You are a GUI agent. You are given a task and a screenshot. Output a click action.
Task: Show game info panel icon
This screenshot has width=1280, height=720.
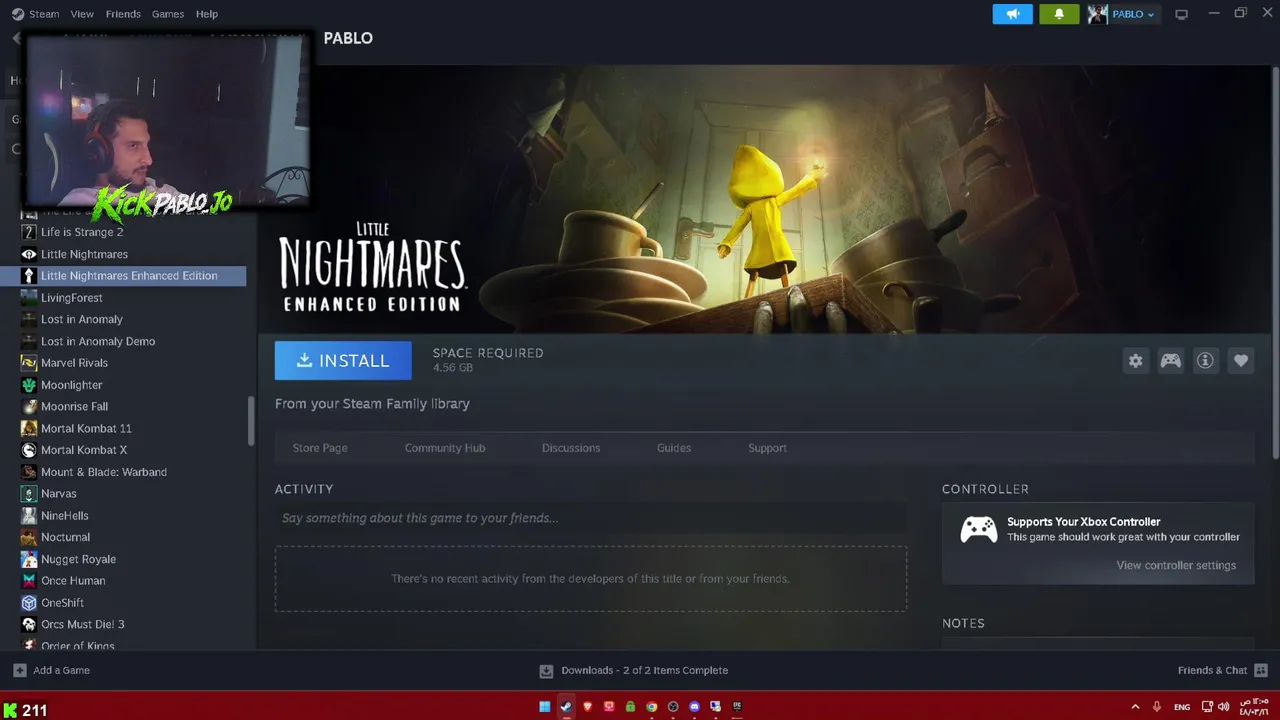1205,361
